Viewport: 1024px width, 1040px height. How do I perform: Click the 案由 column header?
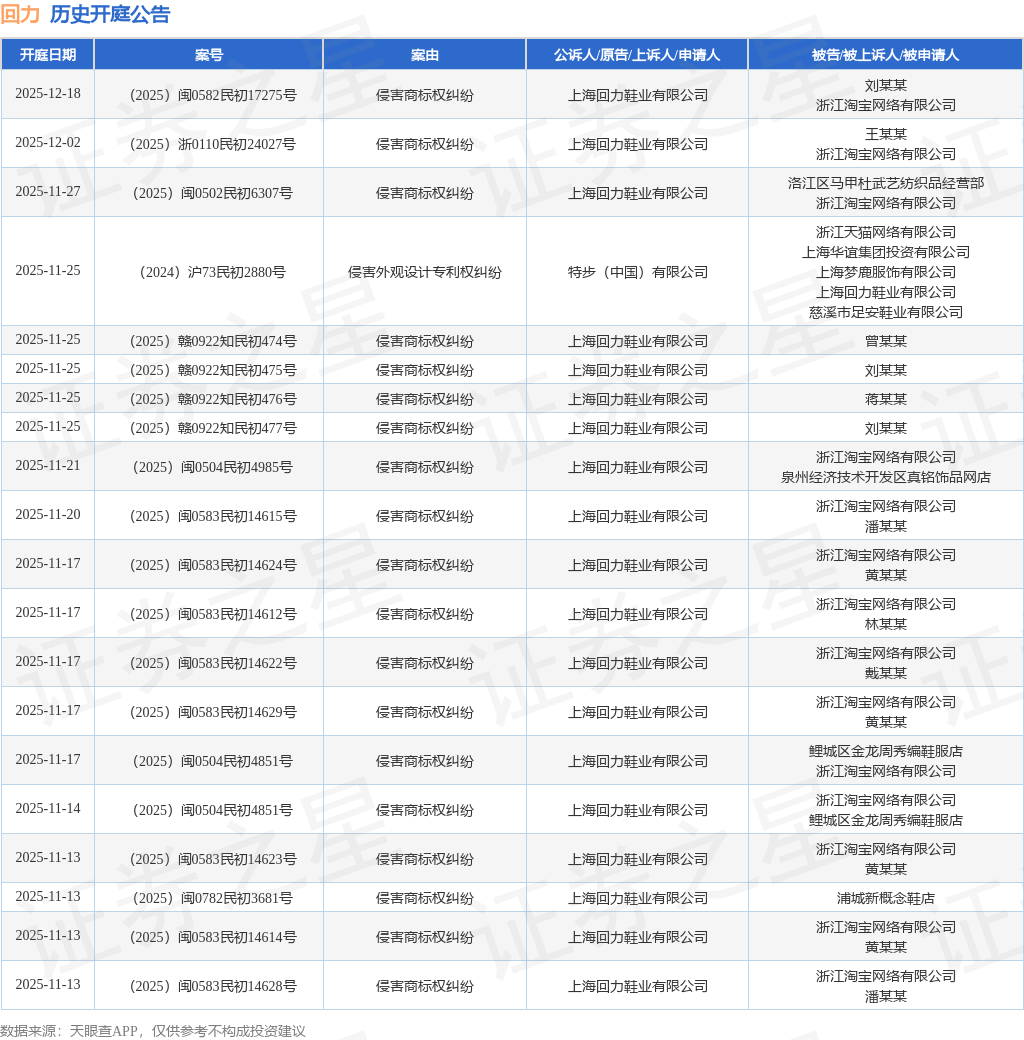(x=424, y=54)
